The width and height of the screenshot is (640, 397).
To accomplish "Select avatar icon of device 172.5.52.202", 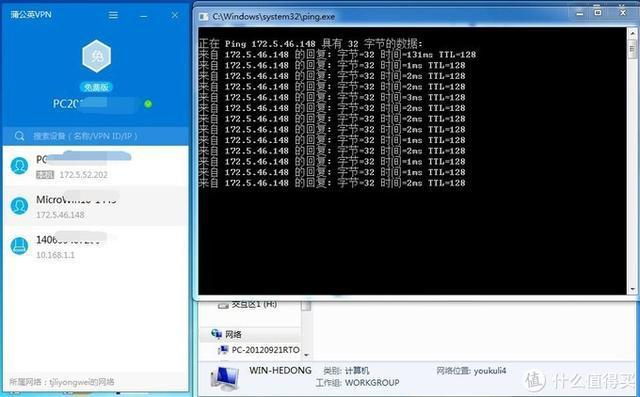I will click(19, 166).
